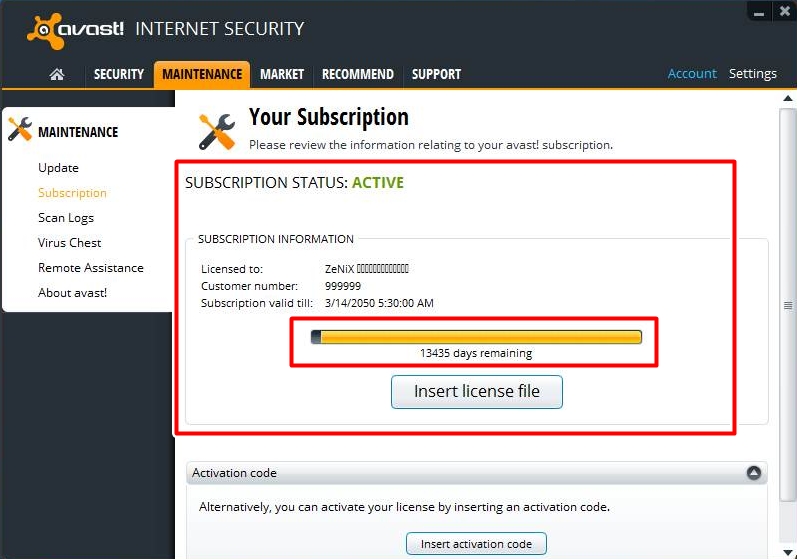Open the Security tab
The image size is (797, 559).
119,74
